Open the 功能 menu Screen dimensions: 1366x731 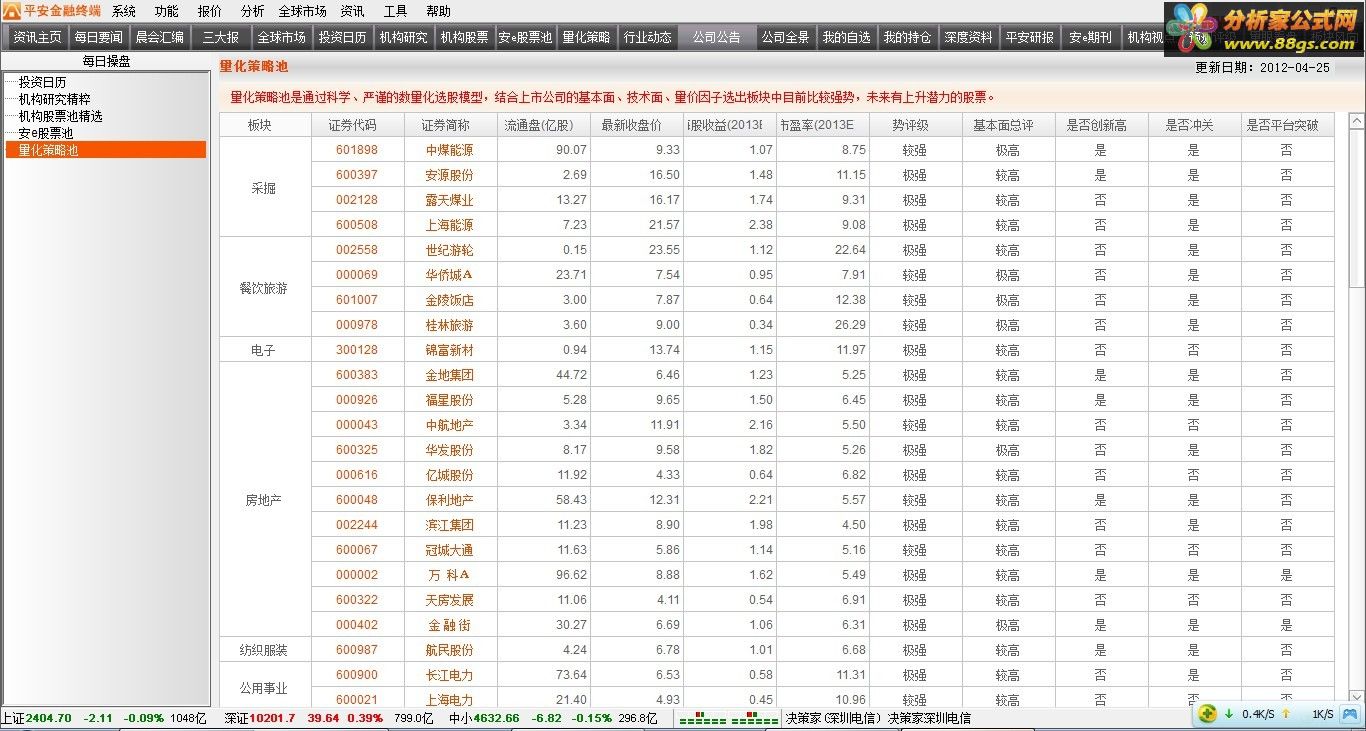point(167,11)
